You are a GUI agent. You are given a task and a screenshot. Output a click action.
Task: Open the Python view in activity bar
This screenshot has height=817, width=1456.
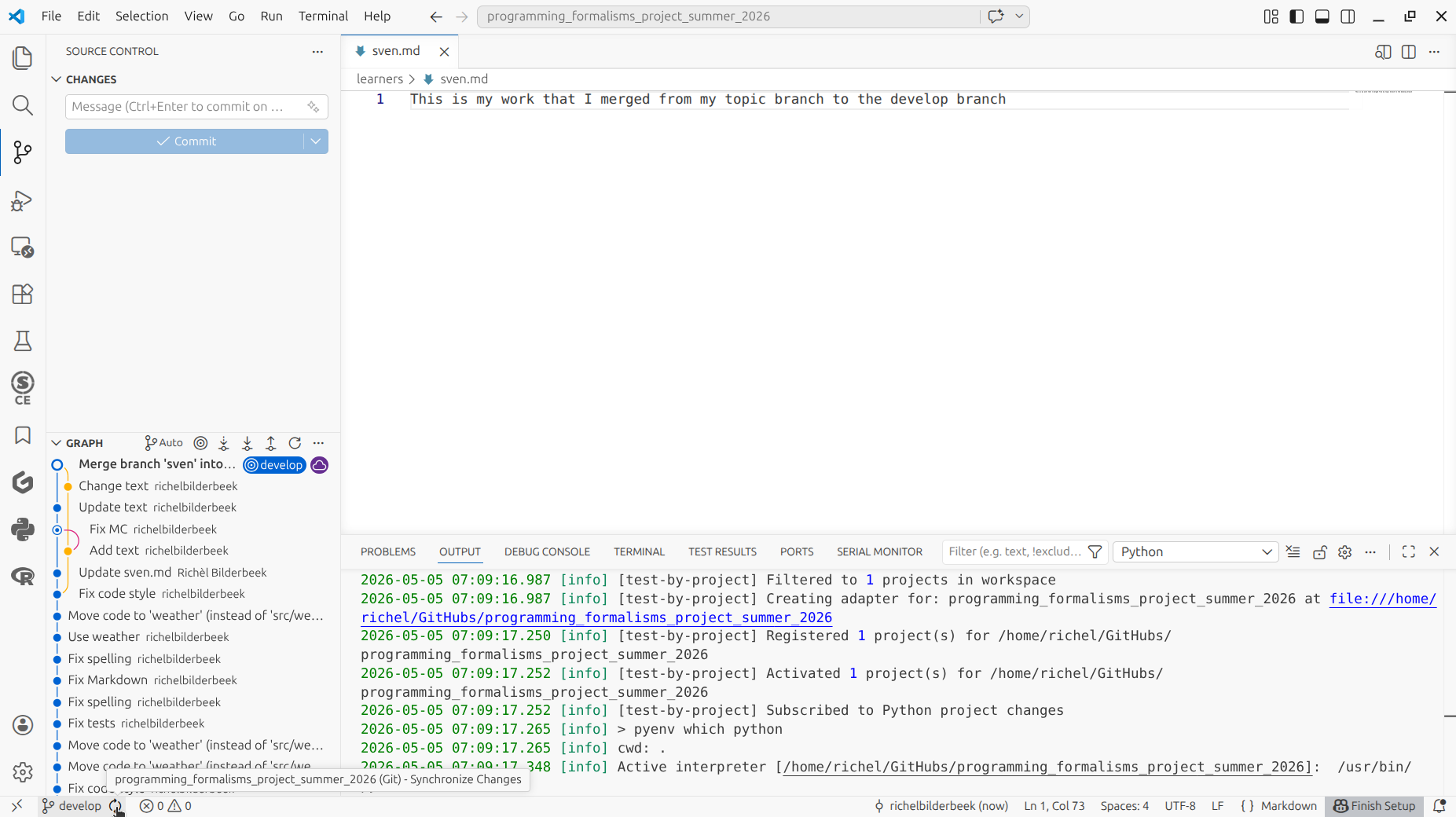point(23,529)
